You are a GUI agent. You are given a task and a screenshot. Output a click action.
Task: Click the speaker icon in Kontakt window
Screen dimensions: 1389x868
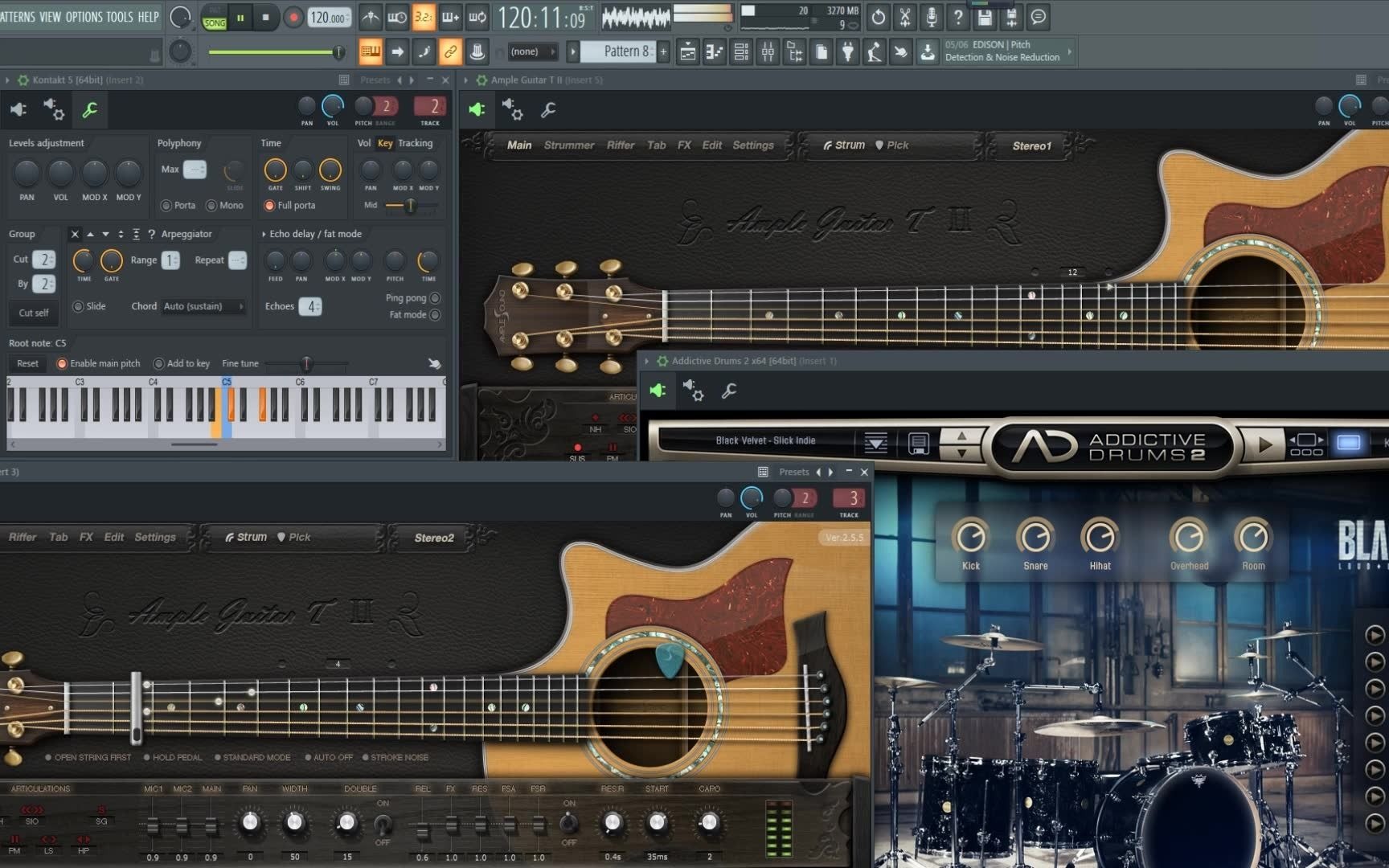pyautogui.click(x=18, y=109)
